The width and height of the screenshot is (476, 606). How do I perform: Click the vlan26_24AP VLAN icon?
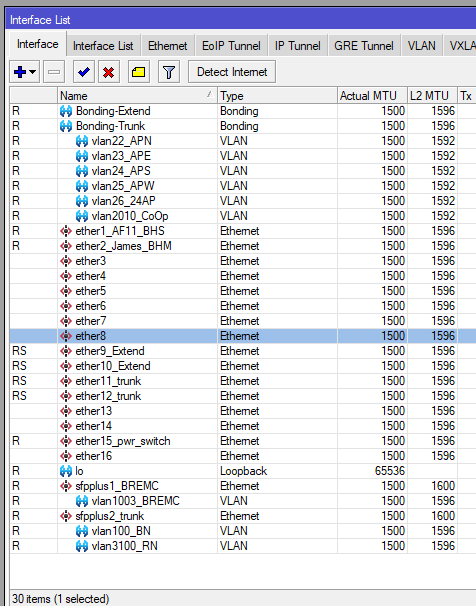coord(82,201)
